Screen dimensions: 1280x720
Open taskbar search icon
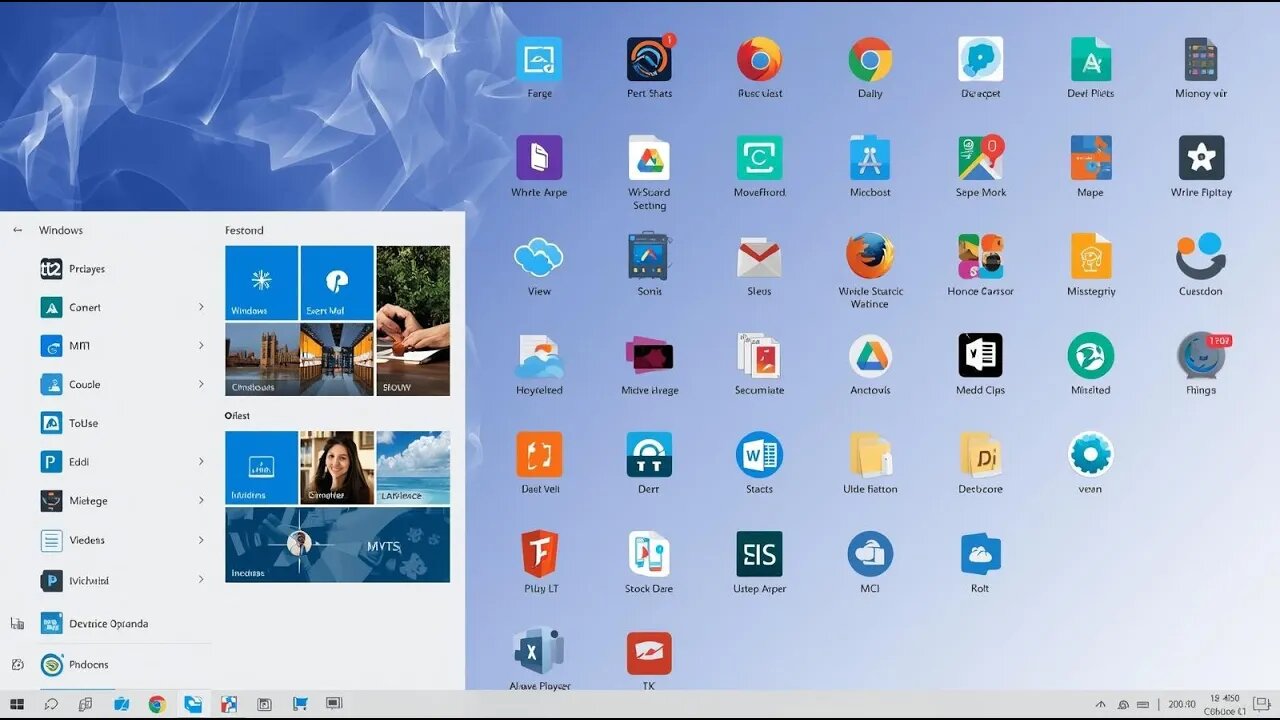coord(51,705)
